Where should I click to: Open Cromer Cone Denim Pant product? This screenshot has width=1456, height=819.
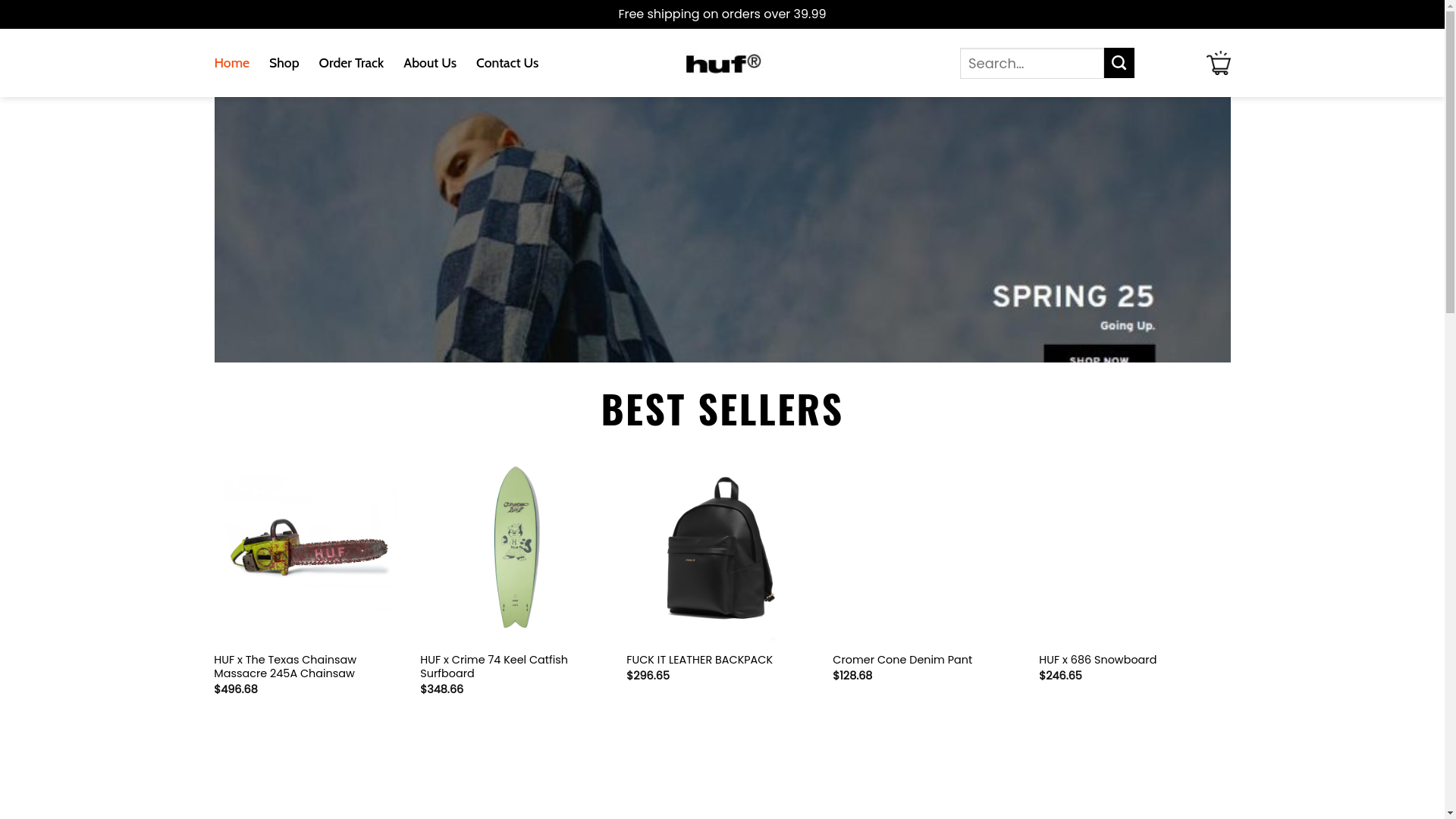click(902, 660)
